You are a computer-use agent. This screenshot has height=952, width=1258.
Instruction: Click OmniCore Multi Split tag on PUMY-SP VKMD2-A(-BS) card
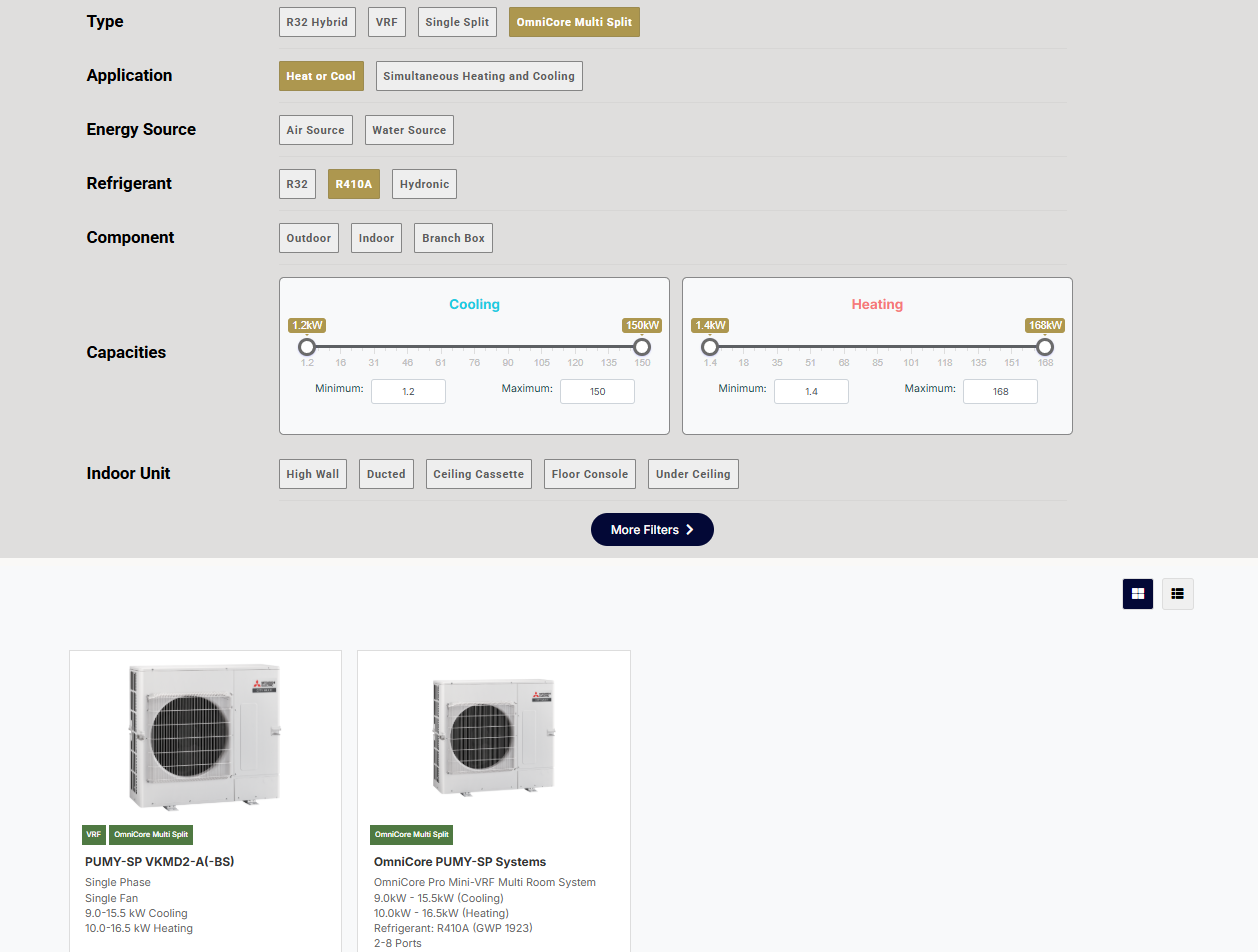[151, 835]
